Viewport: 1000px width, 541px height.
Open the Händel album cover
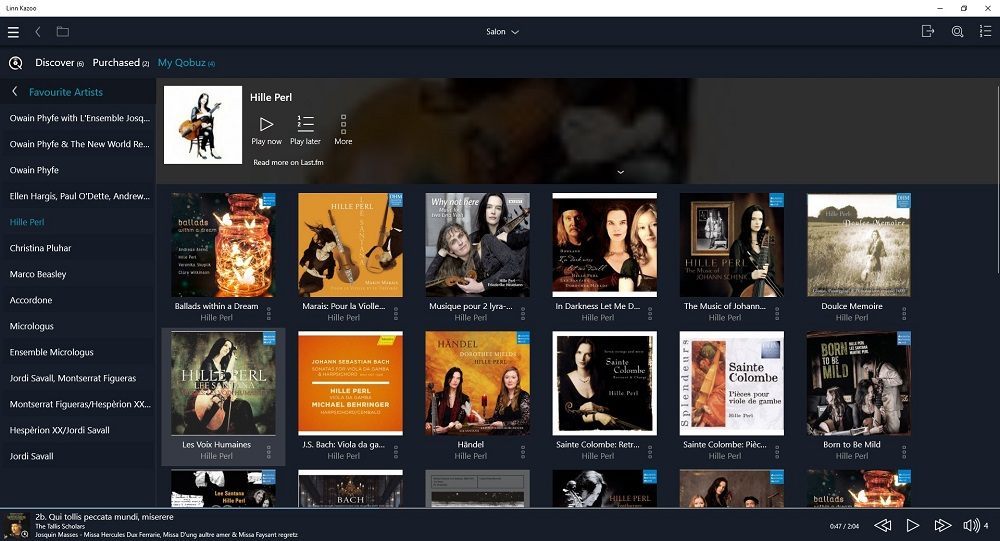click(x=477, y=383)
